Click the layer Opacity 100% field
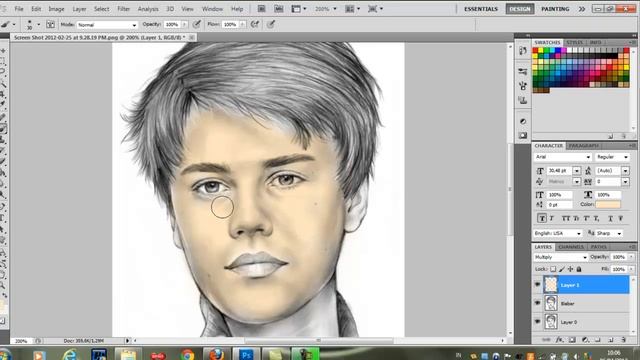The image size is (640, 360). (x=618, y=257)
